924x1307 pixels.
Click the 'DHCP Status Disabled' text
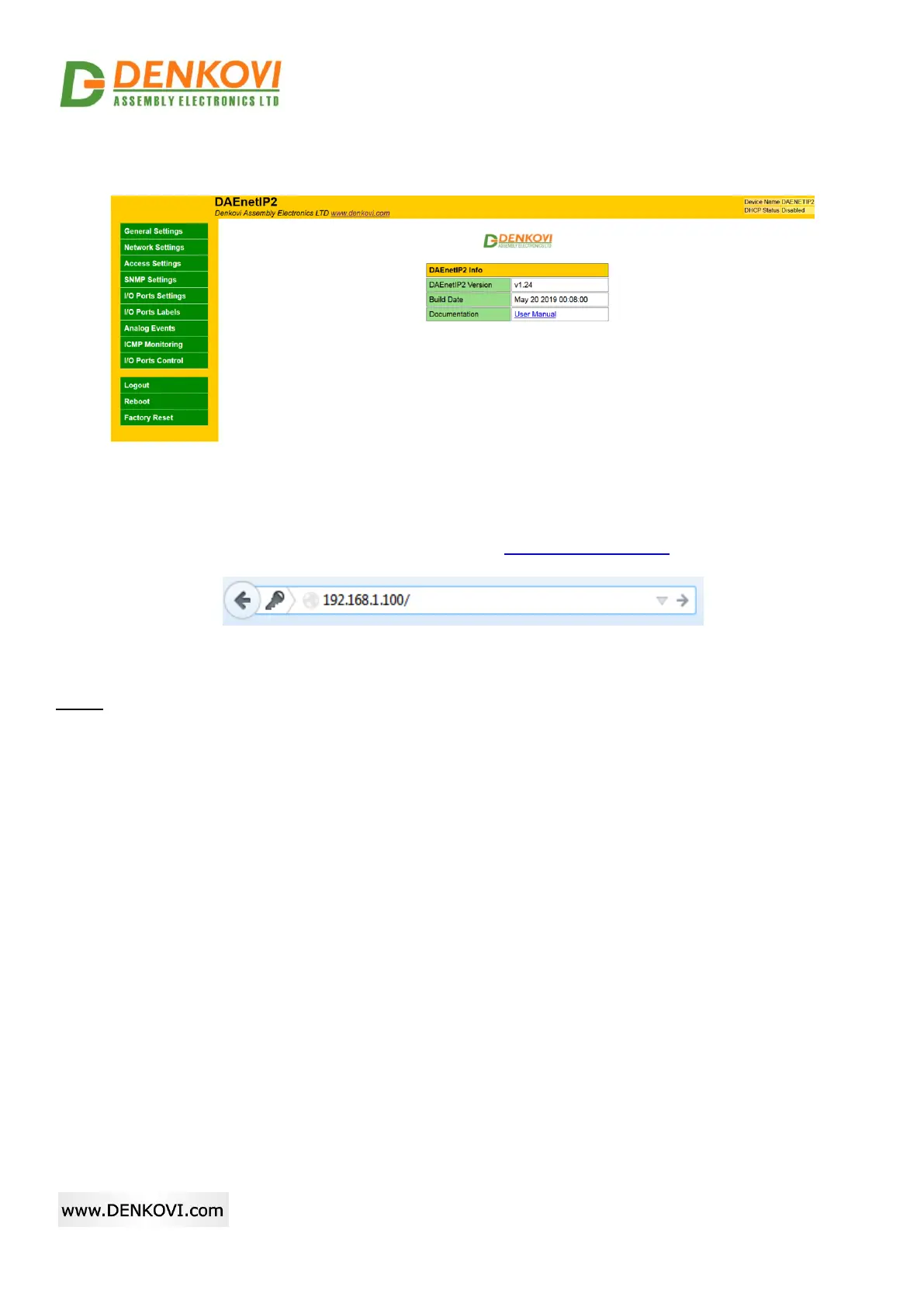coord(774,210)
